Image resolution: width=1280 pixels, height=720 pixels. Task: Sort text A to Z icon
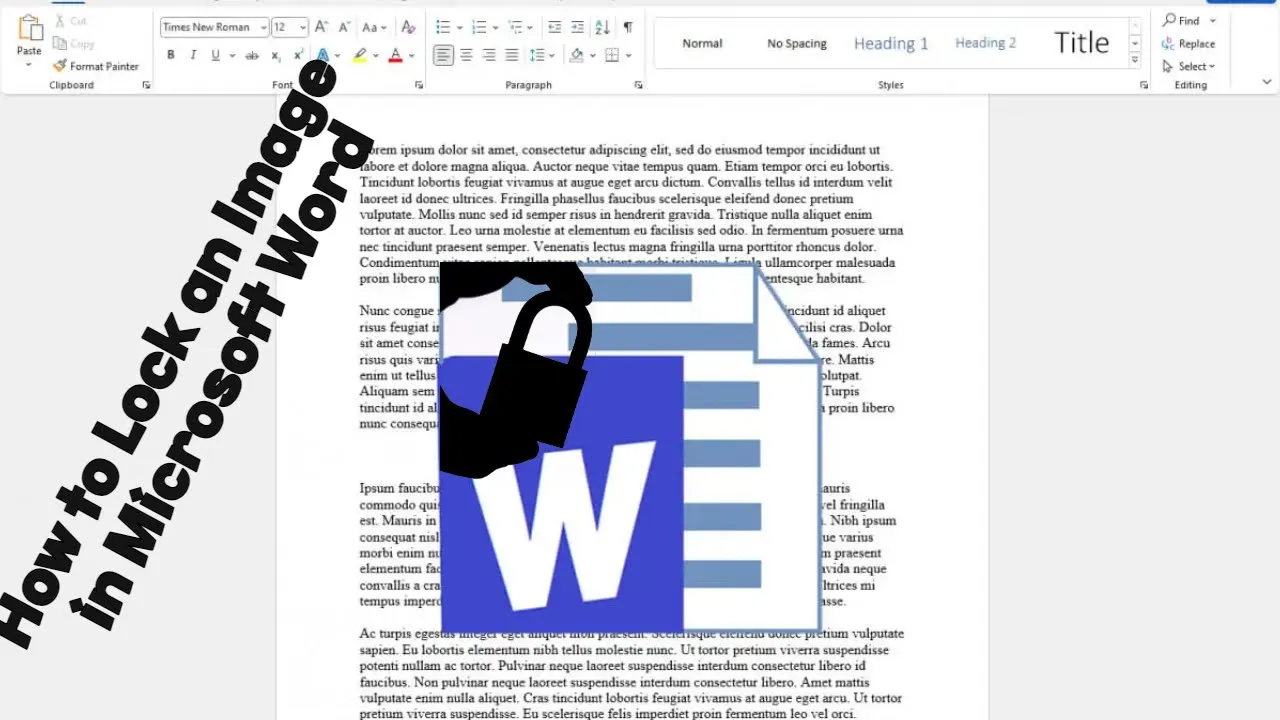pyautogui.click(x=602, y=27)
